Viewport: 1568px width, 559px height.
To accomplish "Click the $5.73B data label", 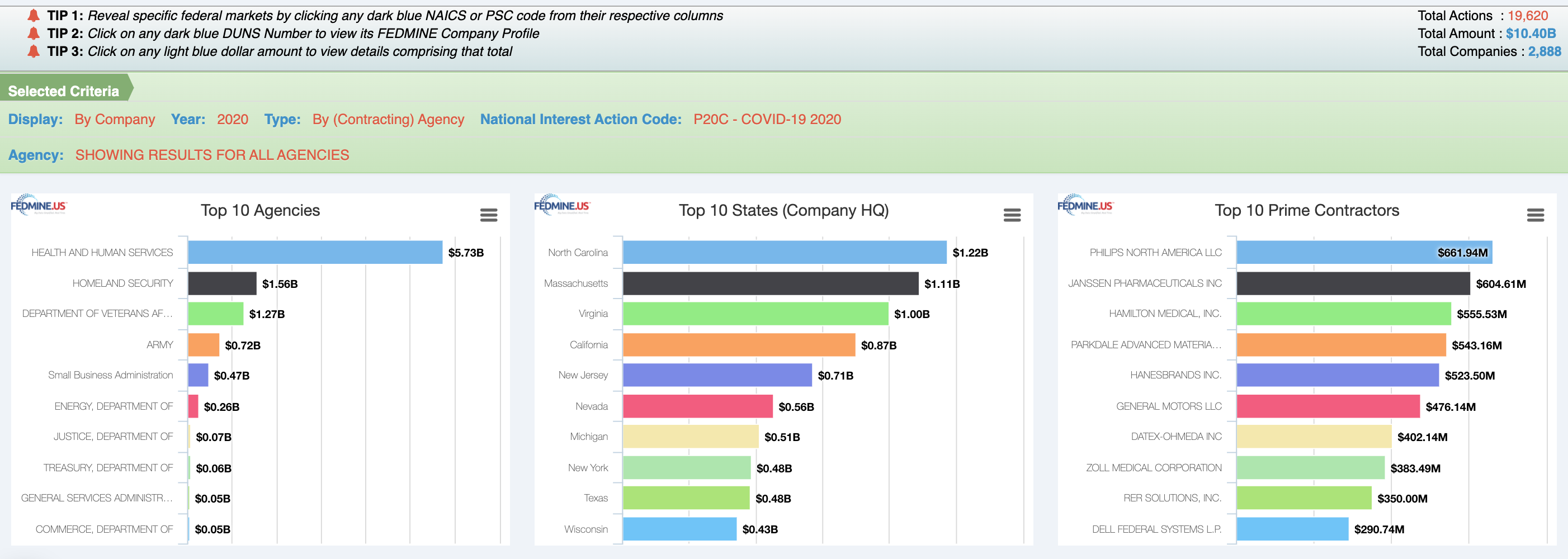I will coord(466,253).
